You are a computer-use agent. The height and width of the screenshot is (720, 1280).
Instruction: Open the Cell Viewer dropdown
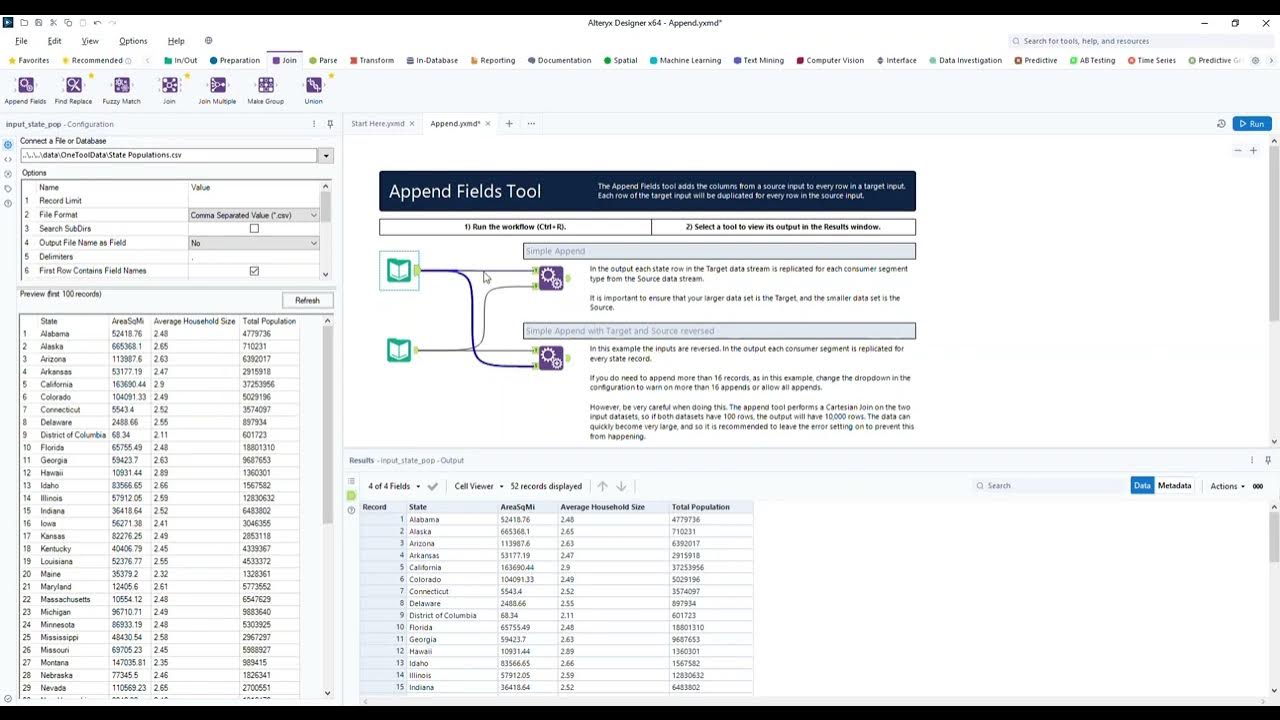(x=479, y=486)
